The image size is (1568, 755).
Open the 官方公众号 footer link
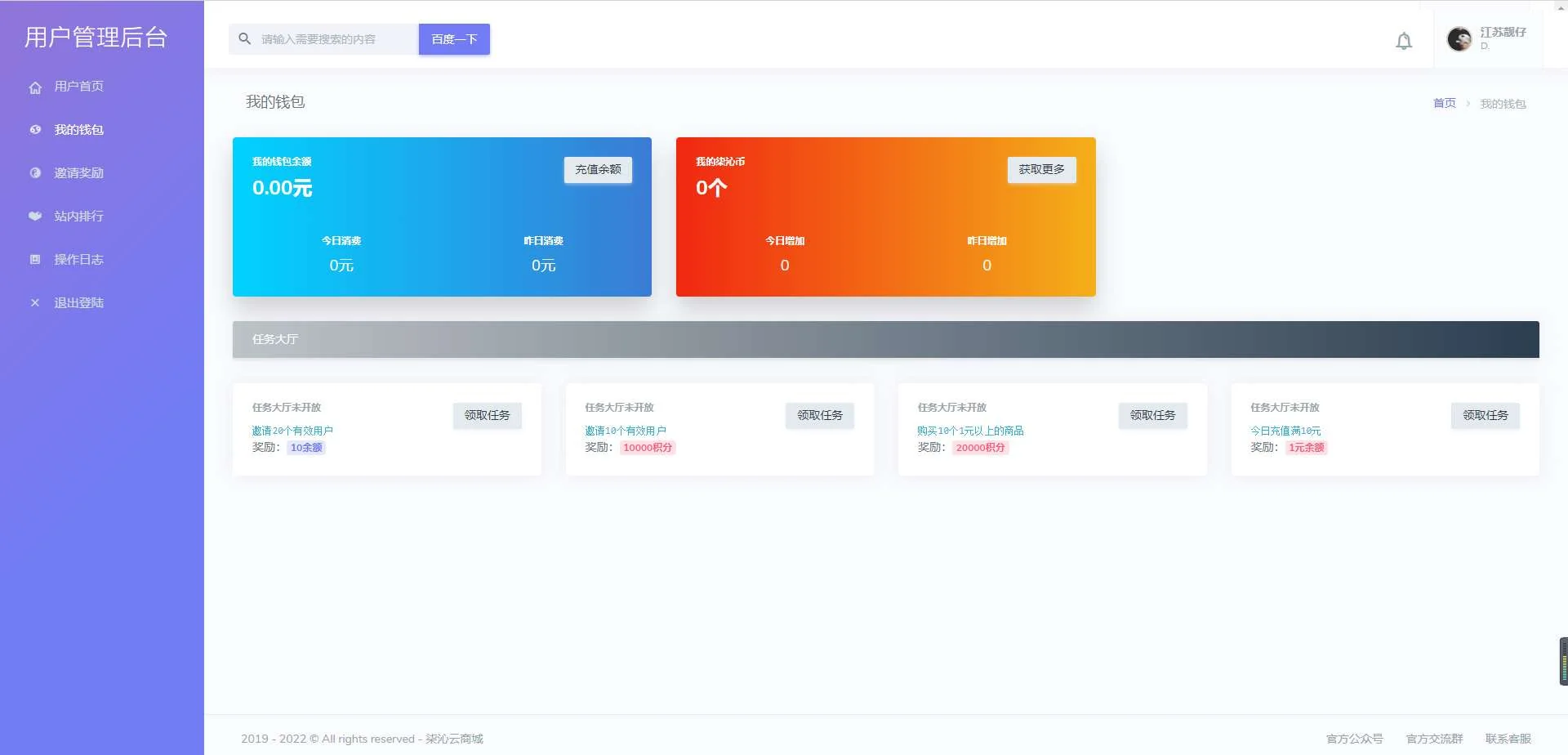[1354, 739]
